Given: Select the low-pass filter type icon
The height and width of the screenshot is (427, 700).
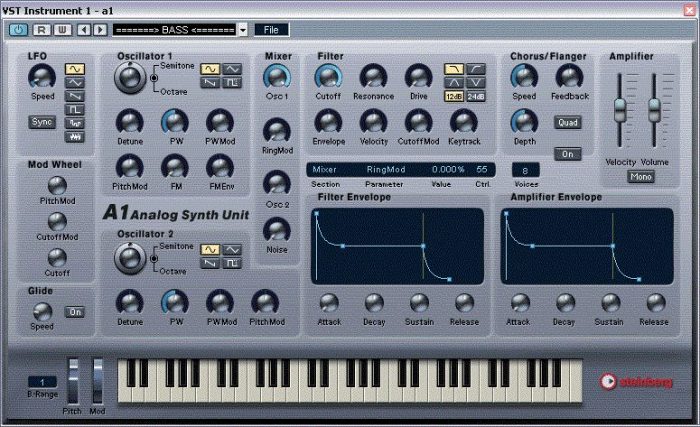Looking at the screenshot, I should click(453, 68).
